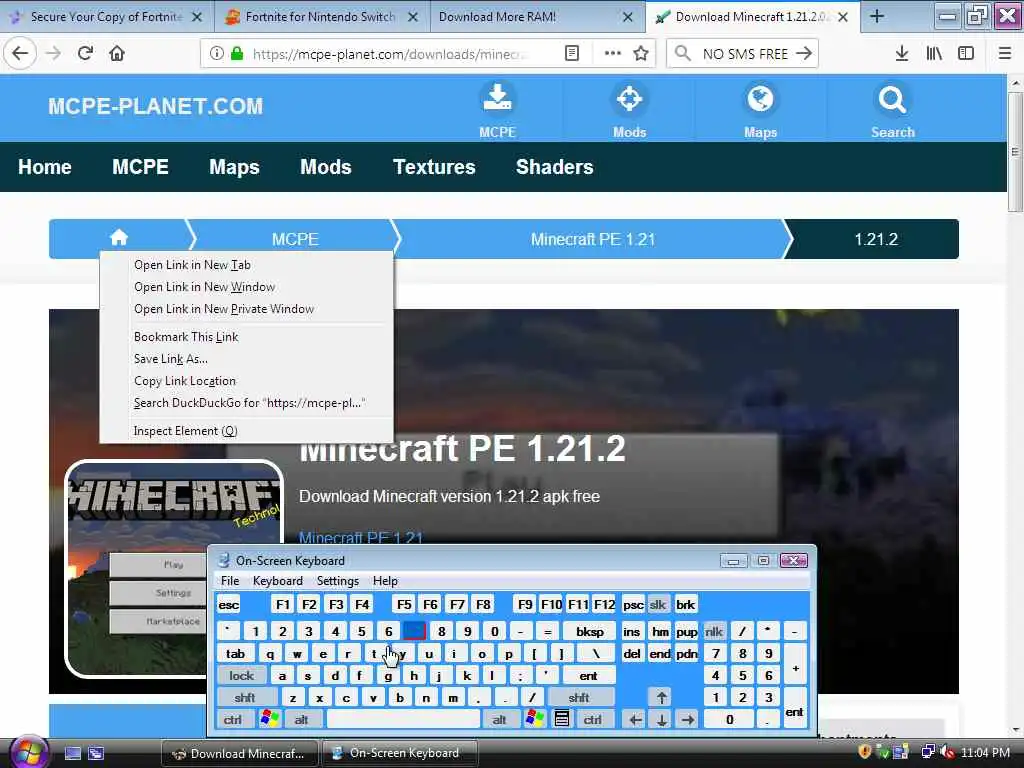Screen dimensions: 1024x768
Task: Show sidebars icon in toolbar
Action: pyautogui.click(x=966, y=54)
